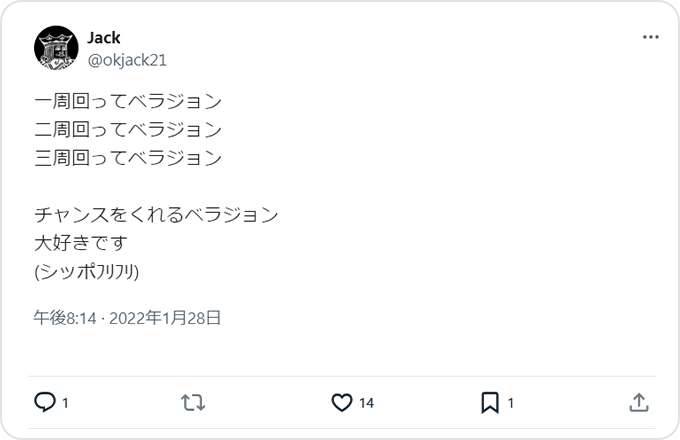Share the tweet using the upload arrow icon
The width and height of the screenshot is (680, 440).
(x=639, y=402)
